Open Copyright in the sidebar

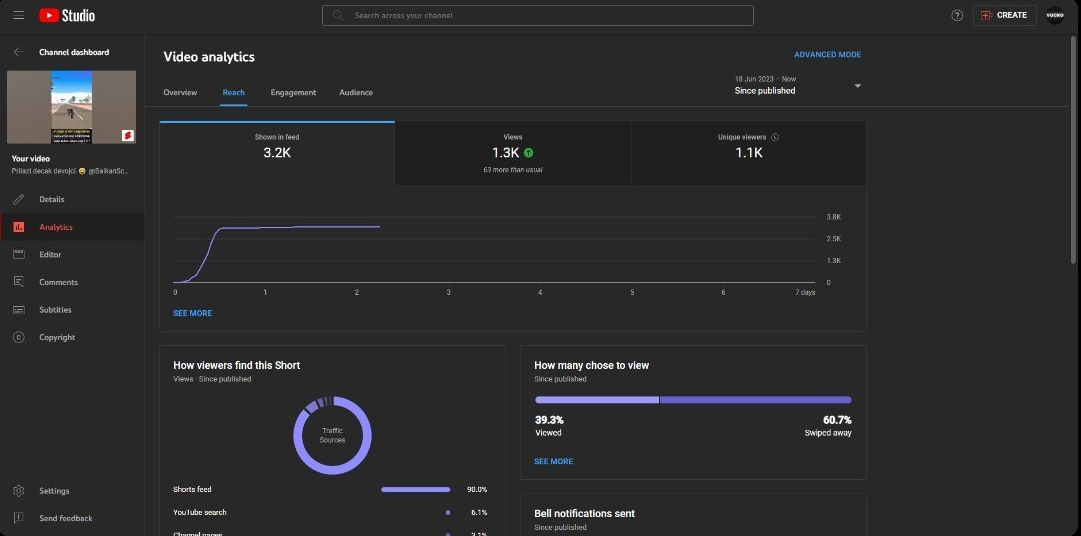pyautogui.click(x=57, y=337)
